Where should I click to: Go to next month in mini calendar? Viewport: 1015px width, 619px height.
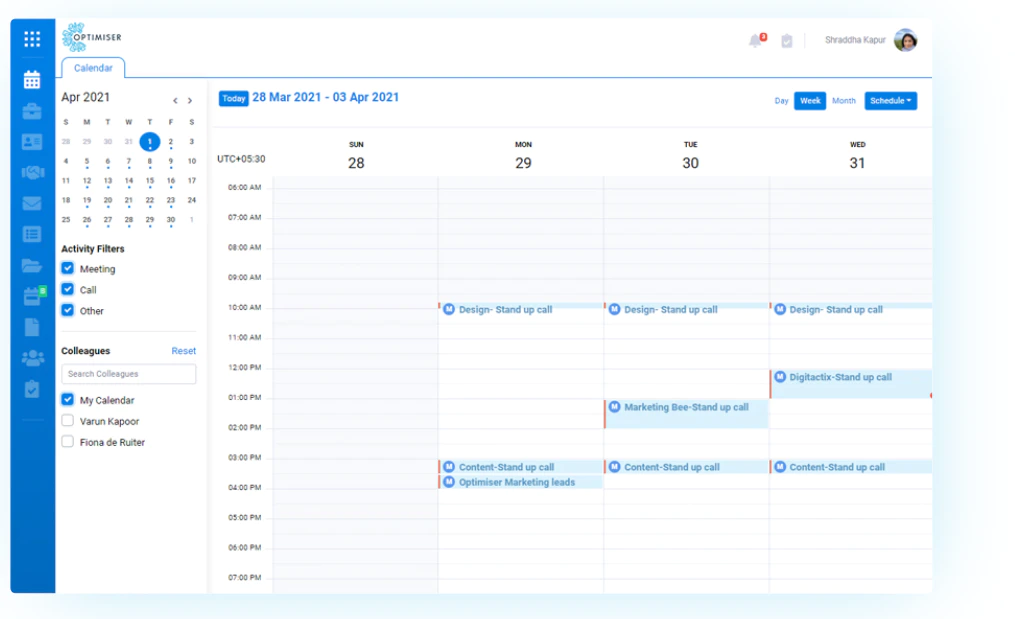coord(190,100)
